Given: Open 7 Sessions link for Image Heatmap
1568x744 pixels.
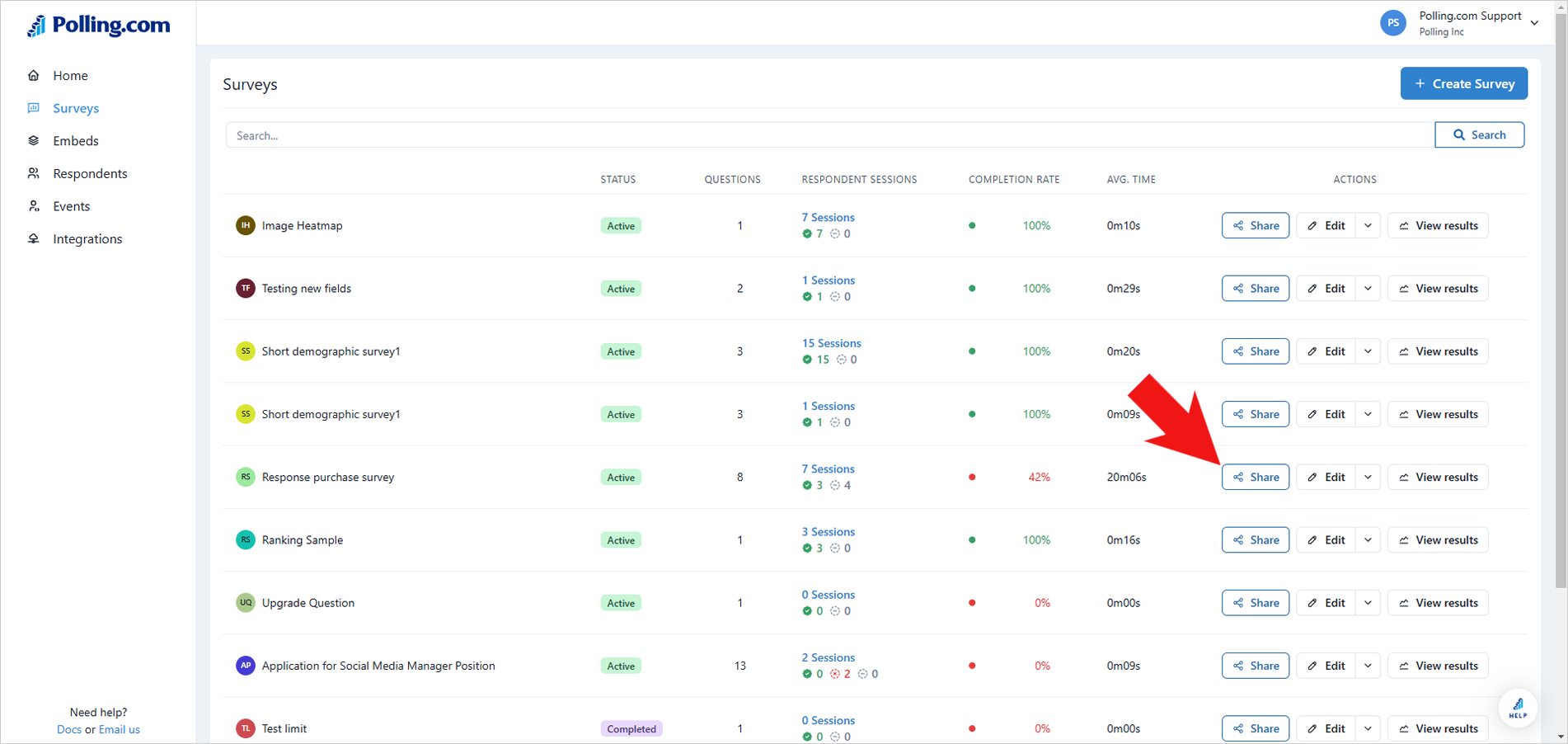Looking at the screenshot, I should (829, 217).
